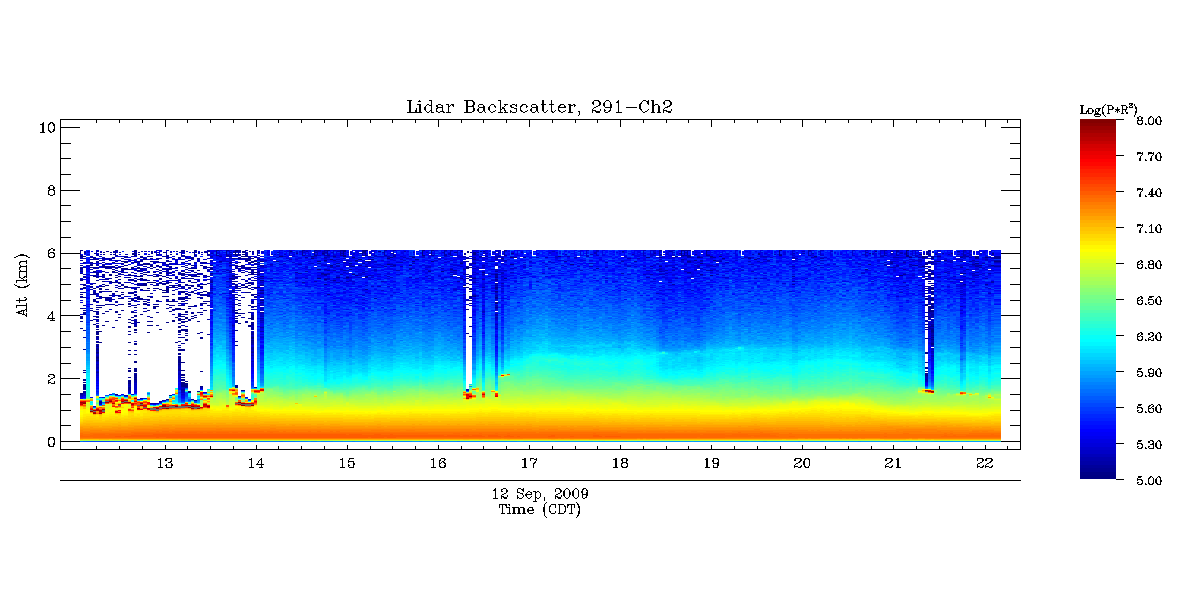Image resolution: width=1200 pixels, height=600 pixels.
Task: Click the time axis label 17
Action: (529, 464)
